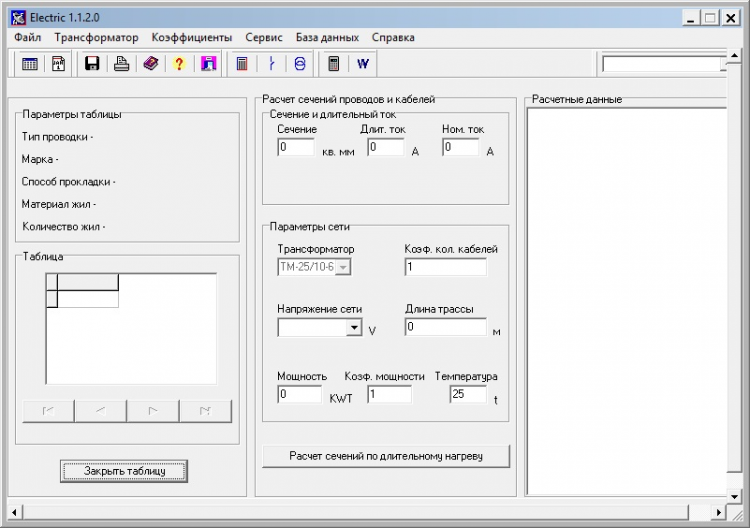Click inside the Расчетные данные text area
The width and height of the screenshot is (750, 528).
(627, 301)
